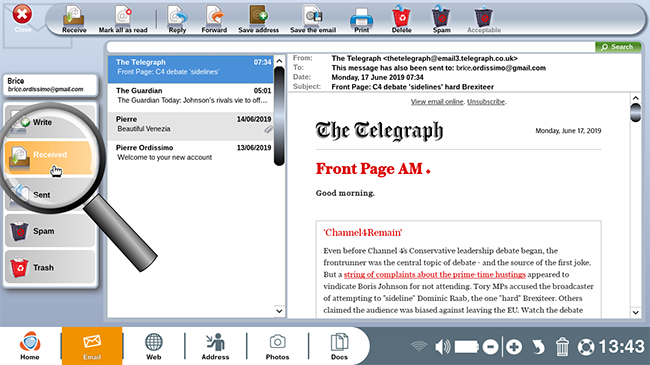650x365 pixels.
Task: Open the Spam folder in sidebar
Action: click(50, 231)
